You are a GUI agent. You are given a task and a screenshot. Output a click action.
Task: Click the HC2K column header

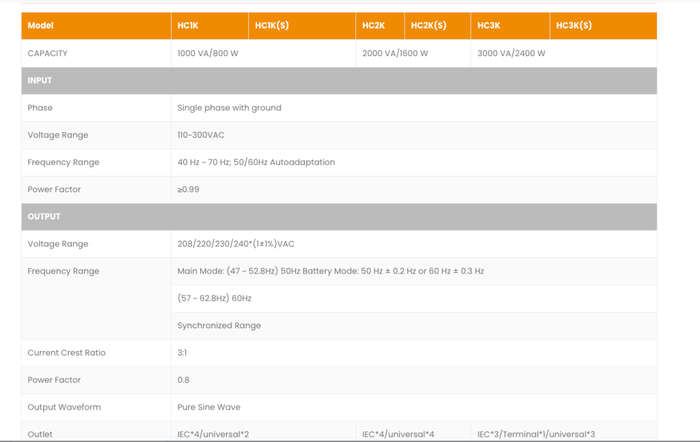click(380, 25)
